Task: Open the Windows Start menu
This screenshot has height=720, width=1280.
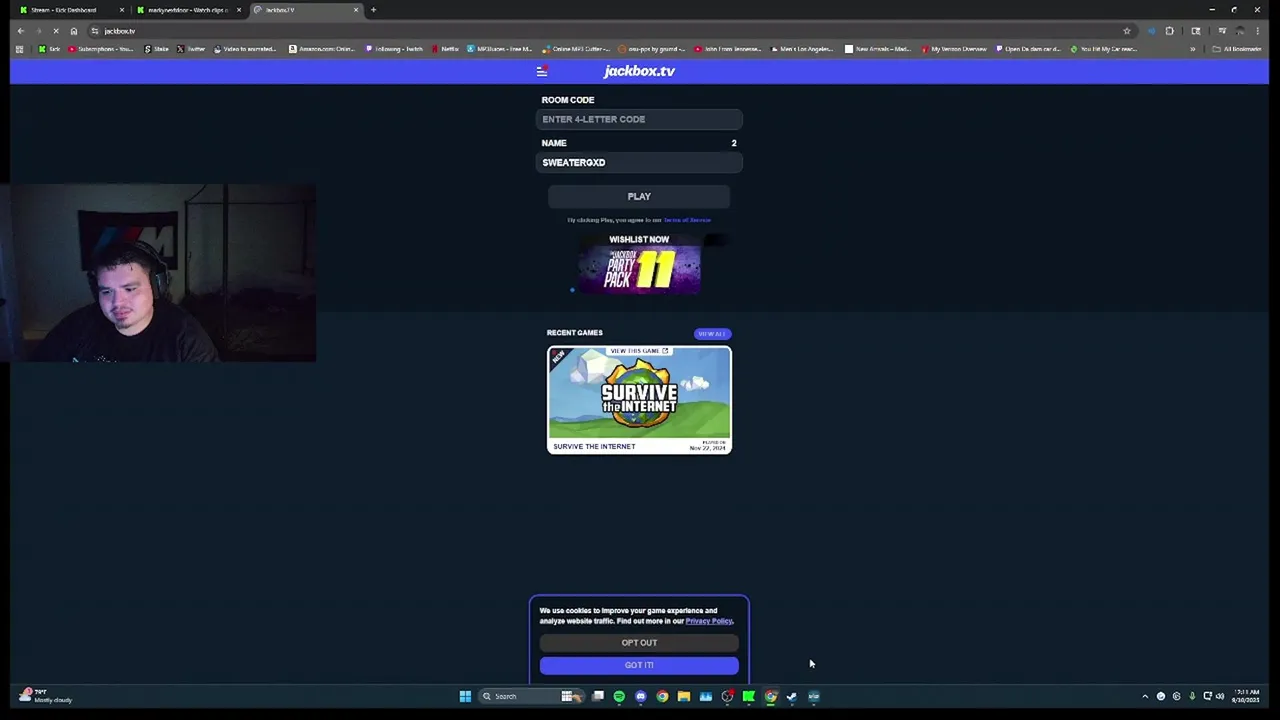Action: point(465,697)
